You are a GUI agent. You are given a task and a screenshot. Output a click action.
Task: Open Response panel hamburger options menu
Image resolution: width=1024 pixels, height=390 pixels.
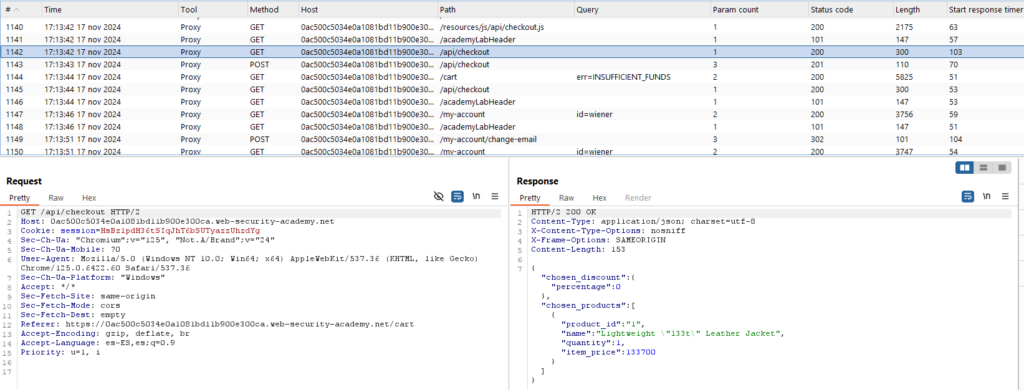pyautogui.click(x=1005, y=197)
